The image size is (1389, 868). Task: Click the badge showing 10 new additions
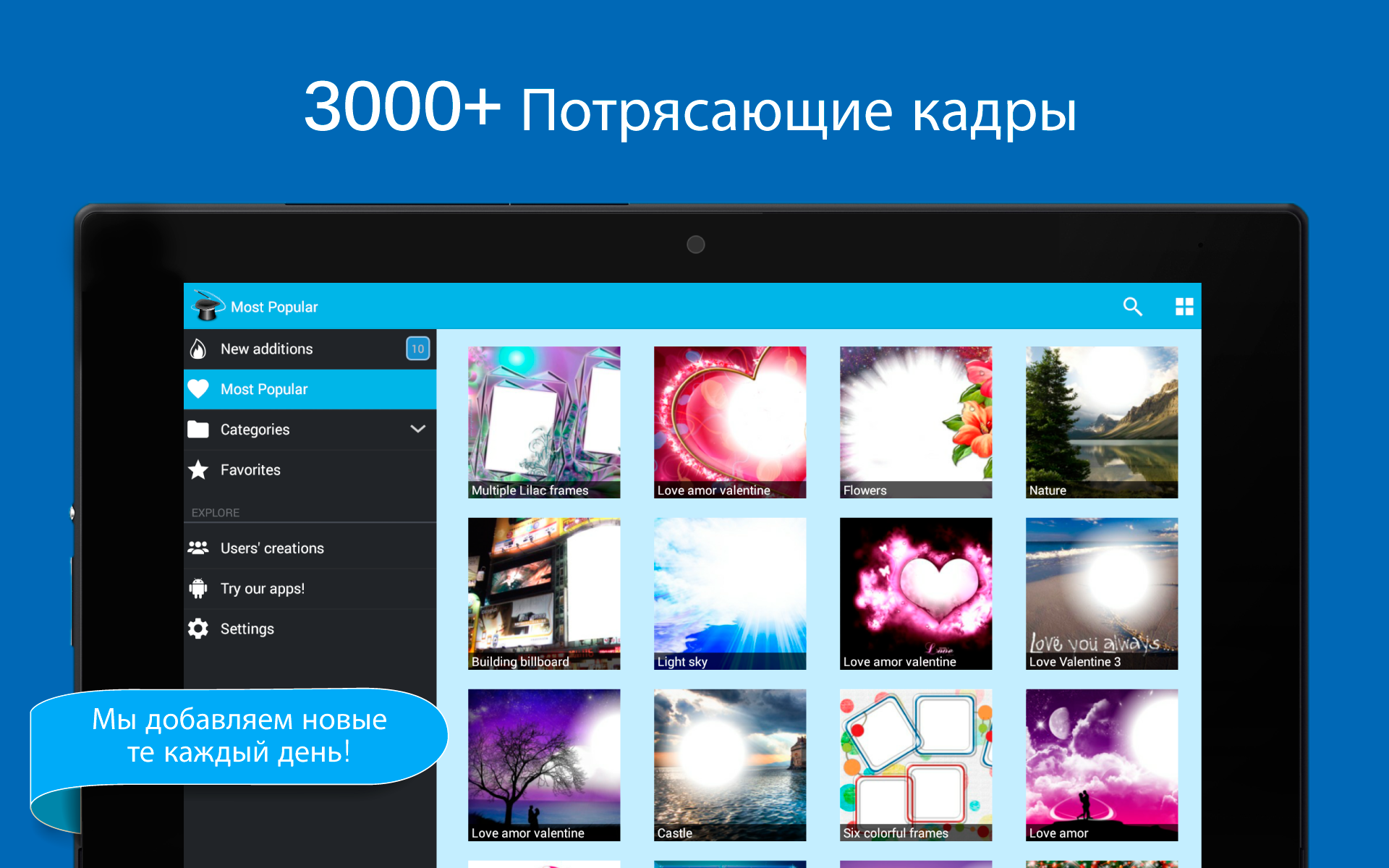coord(417,349)
